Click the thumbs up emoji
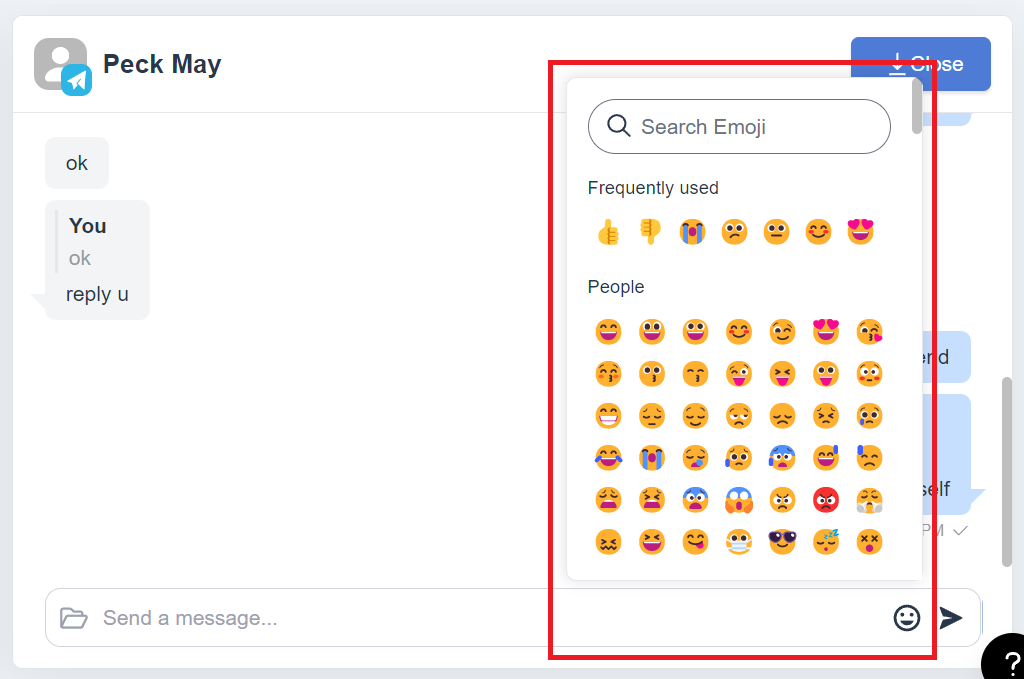Image resolution: width=1024 pixels, height=679 pixels. coord(608,232)
